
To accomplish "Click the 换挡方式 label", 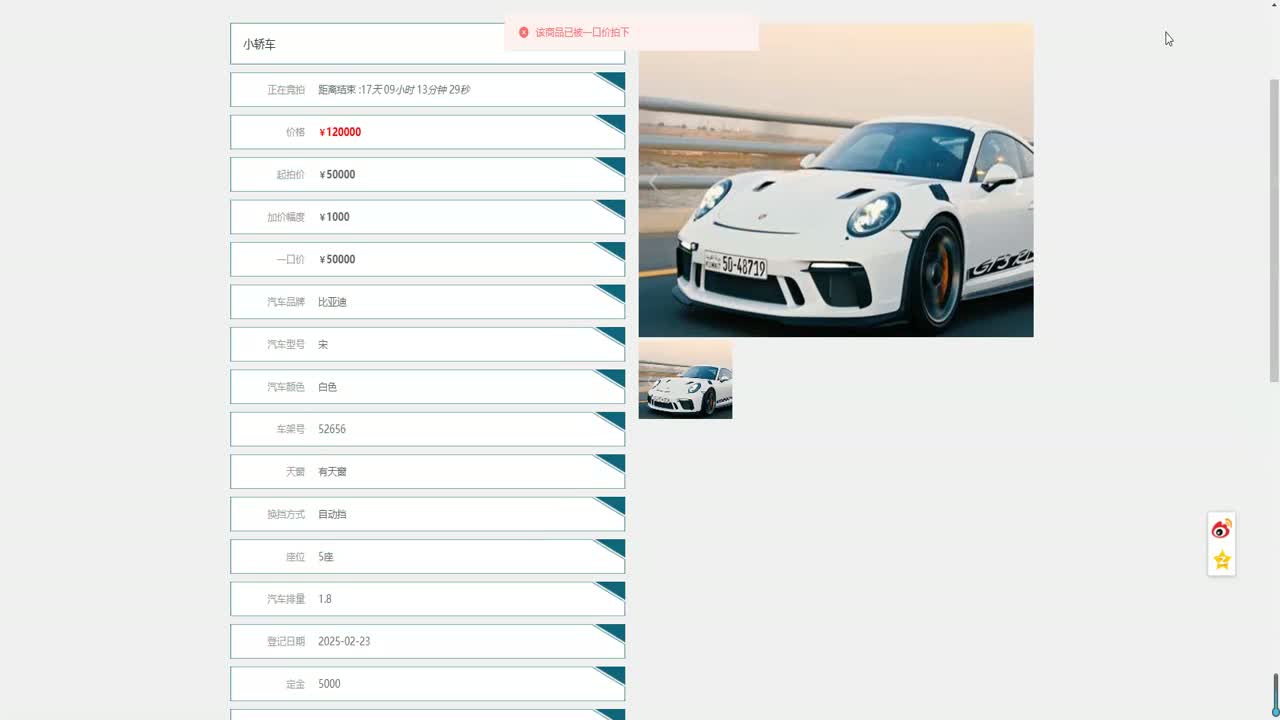I will (286, 514).
